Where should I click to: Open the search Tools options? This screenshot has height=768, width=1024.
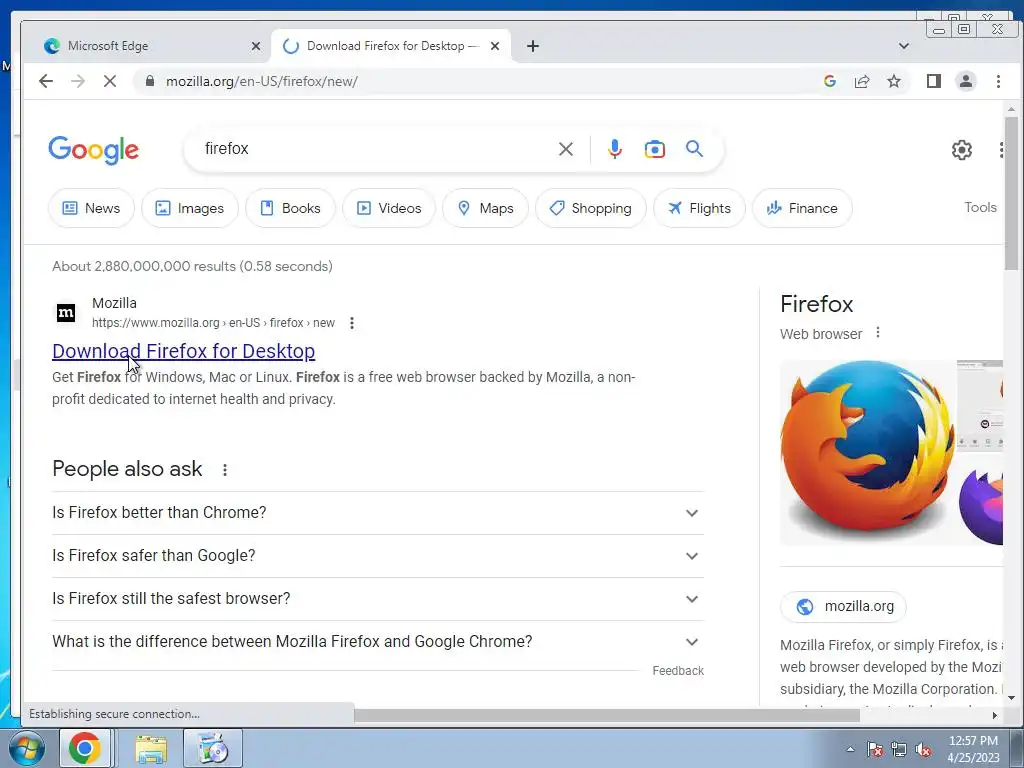980,208
